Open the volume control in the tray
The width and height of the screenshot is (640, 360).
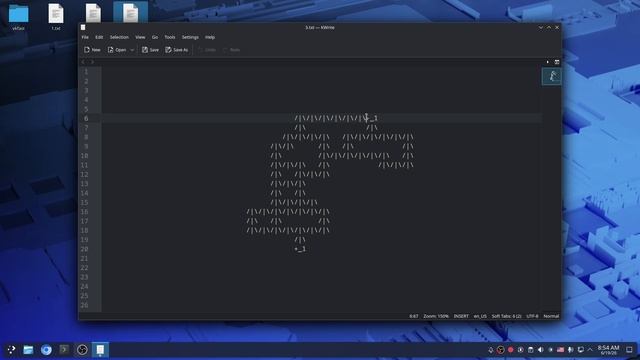coord(540,350)
